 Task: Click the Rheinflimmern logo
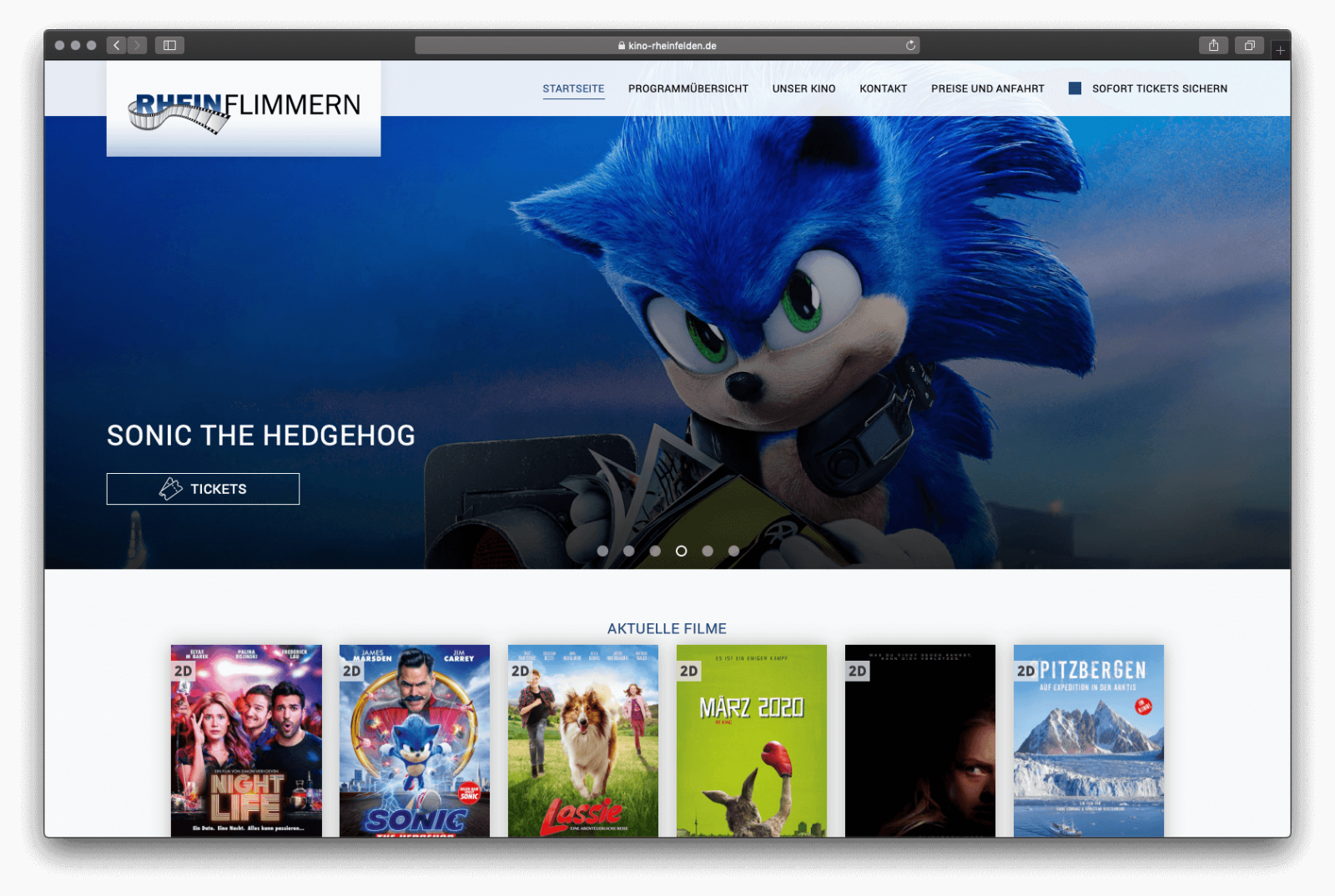[244, 110]
